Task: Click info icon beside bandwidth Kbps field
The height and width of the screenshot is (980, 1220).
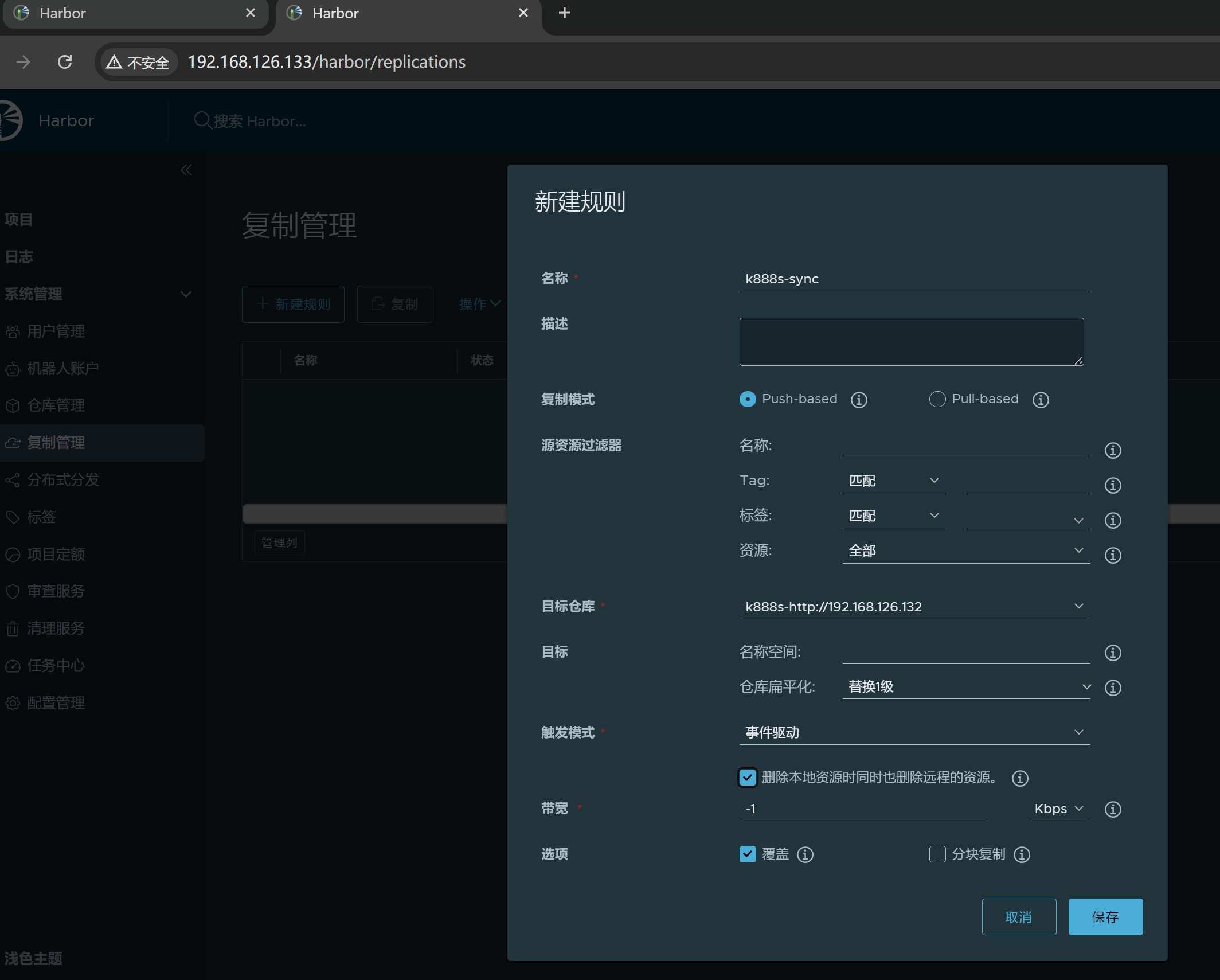Action: coord(1112,809)
